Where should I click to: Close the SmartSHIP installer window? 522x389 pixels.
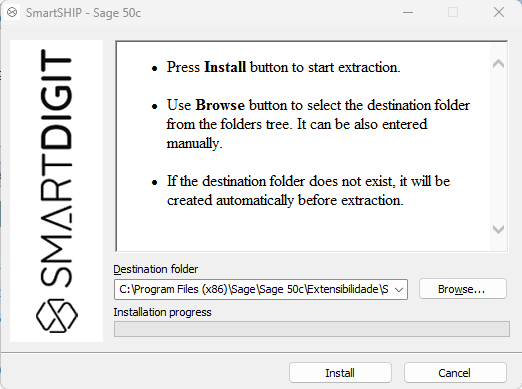[x=499, y=13]
